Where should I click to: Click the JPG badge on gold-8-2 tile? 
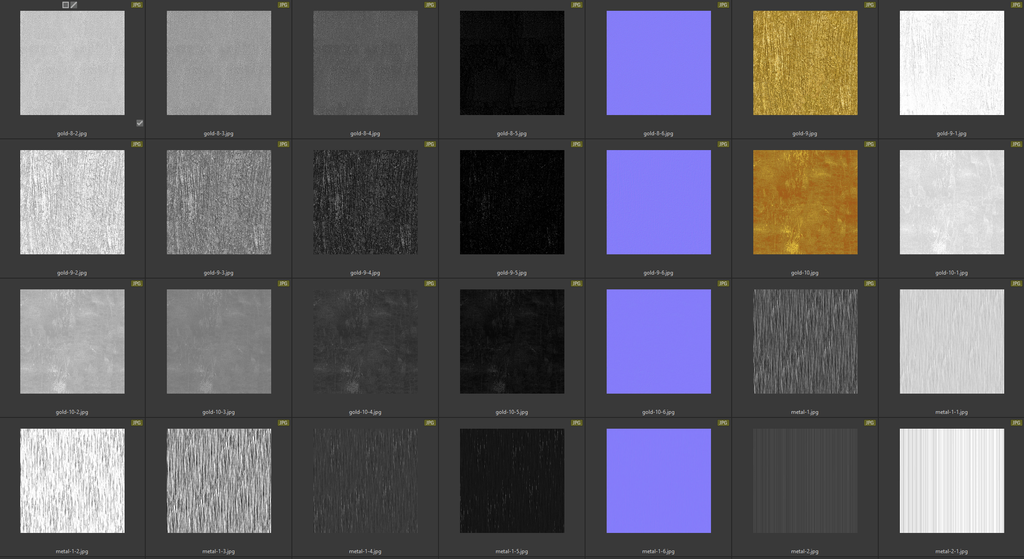137,5
